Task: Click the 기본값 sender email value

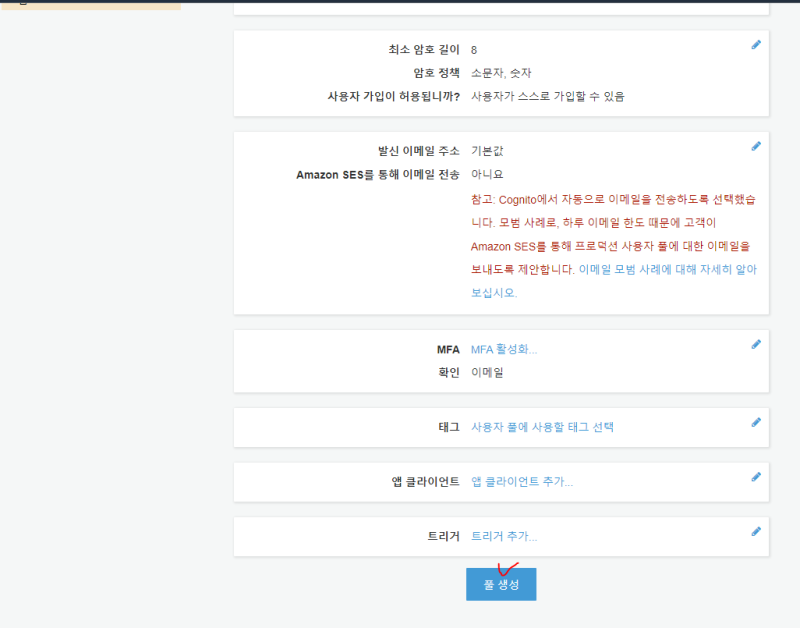Action: point(488,151)
